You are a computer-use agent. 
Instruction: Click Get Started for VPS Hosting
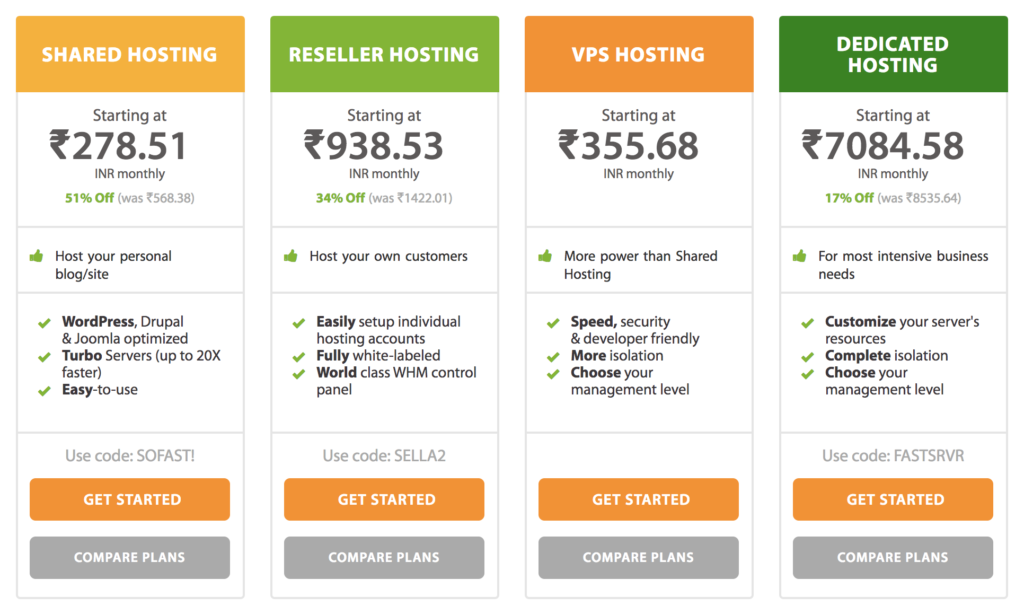point(639,499)
